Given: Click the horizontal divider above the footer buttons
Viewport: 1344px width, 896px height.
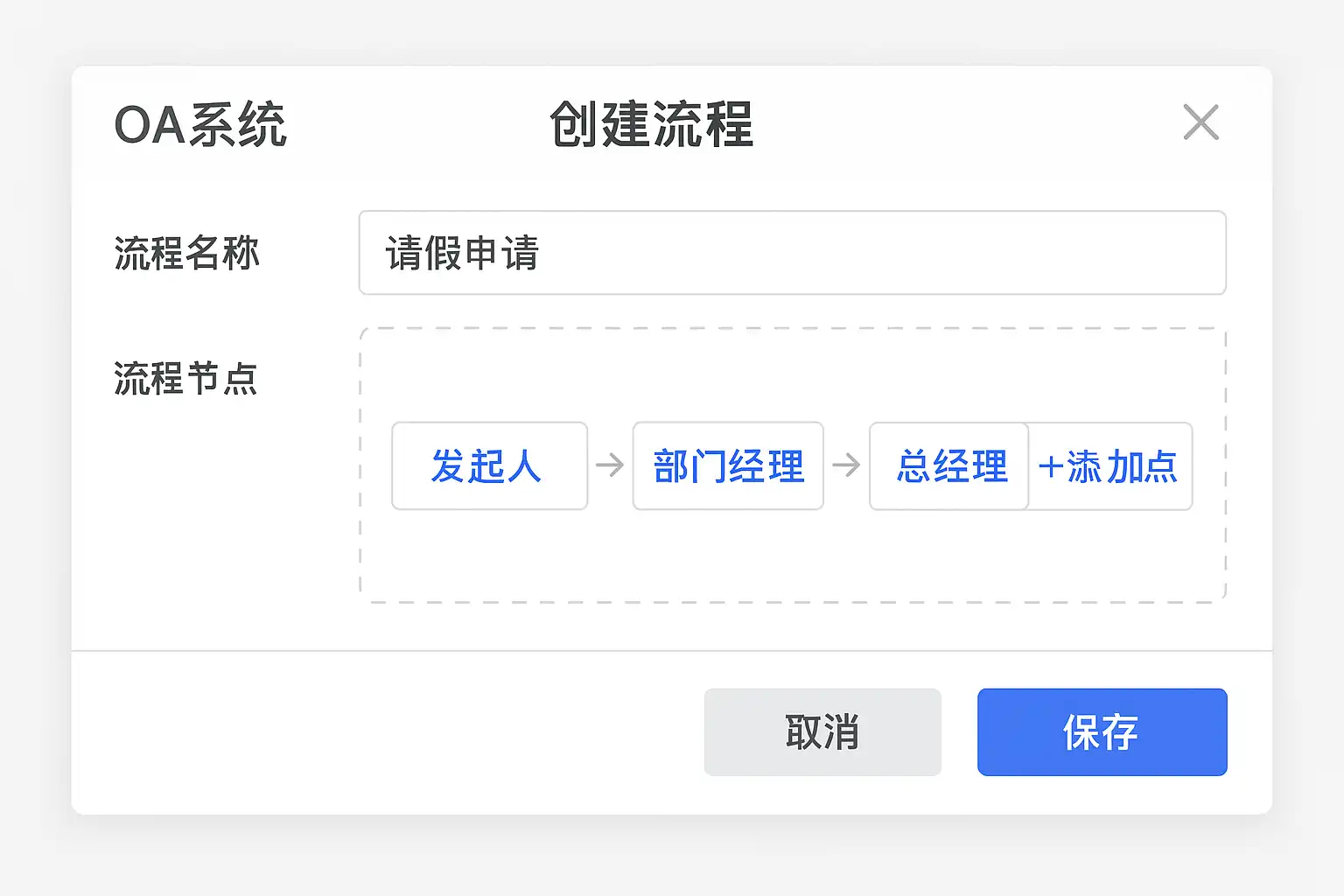Looking at the screenshot, I should [x=672, y=651].
